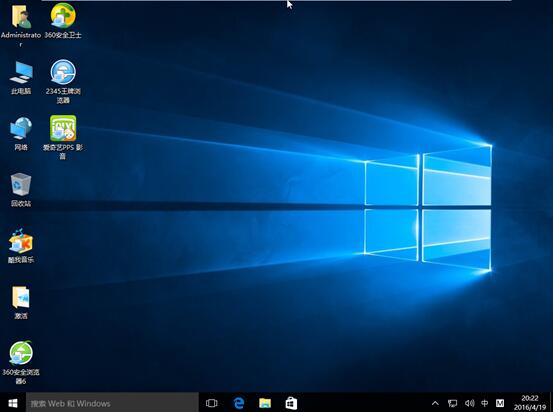Focus the 搜索 Web 和 Windows search box

point(112,403)
